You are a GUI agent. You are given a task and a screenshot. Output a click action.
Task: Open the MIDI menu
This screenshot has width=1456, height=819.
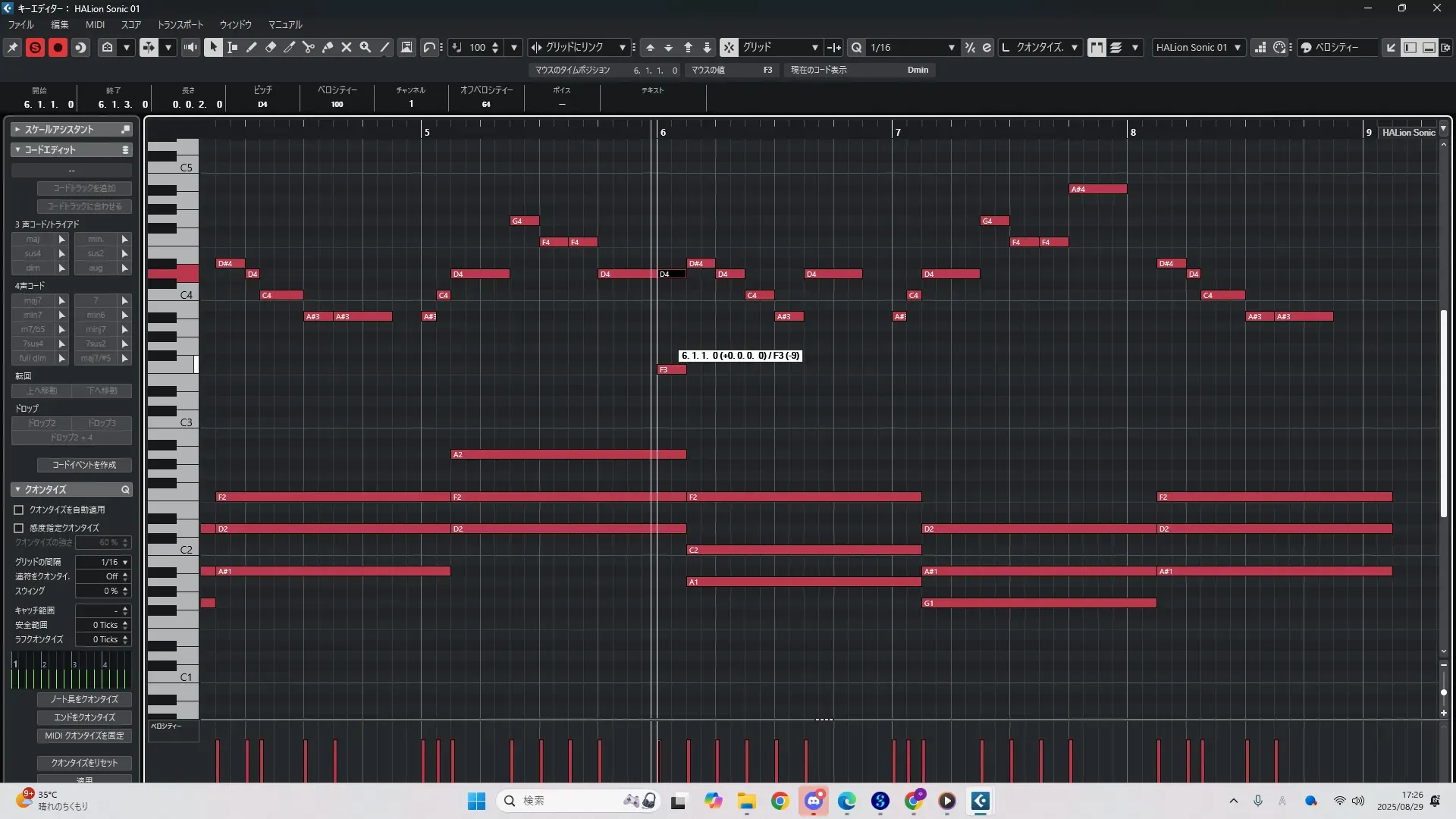click(x=95, y=24)
